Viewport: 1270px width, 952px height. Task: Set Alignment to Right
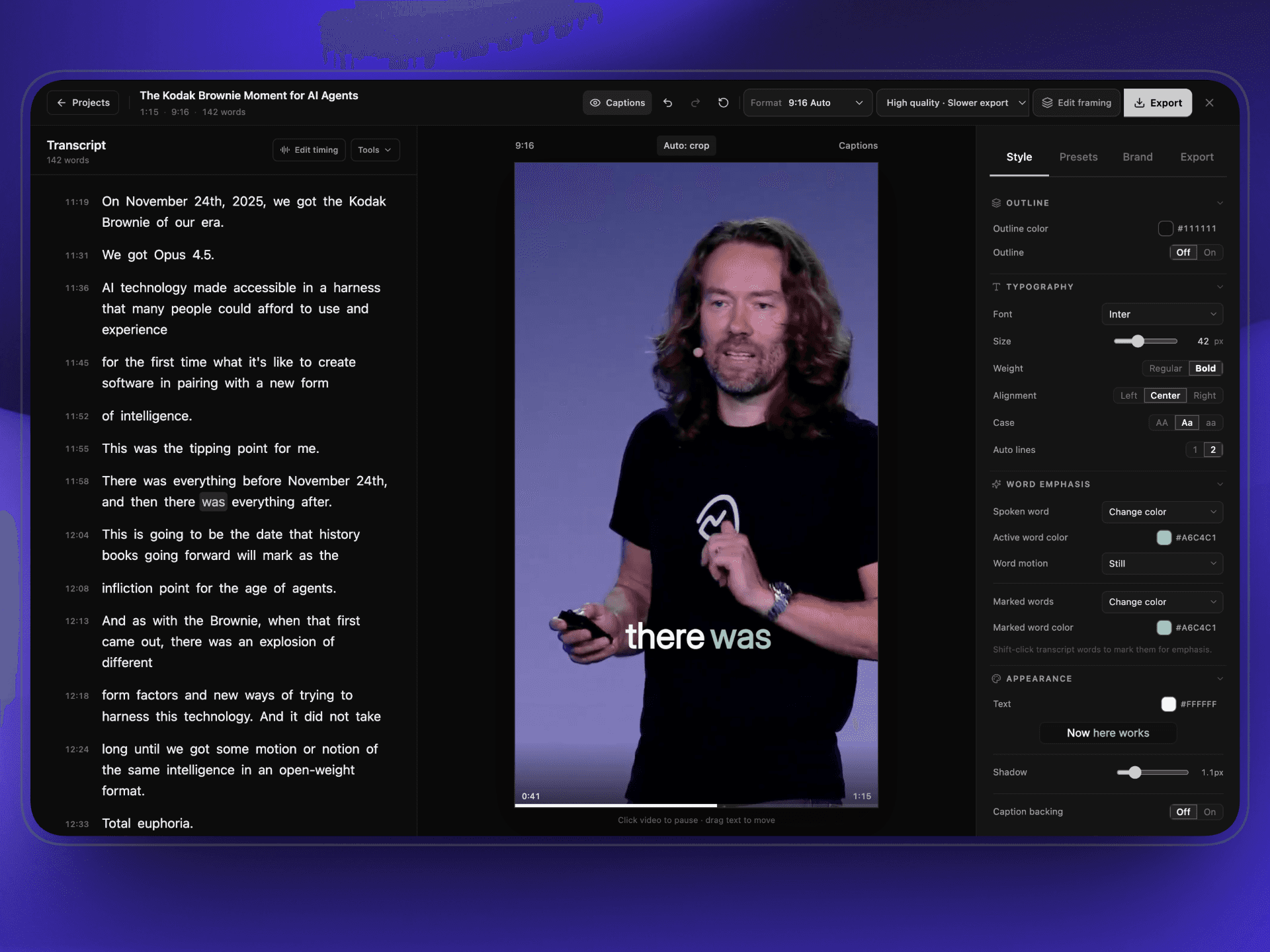[x=1205, y=396]
